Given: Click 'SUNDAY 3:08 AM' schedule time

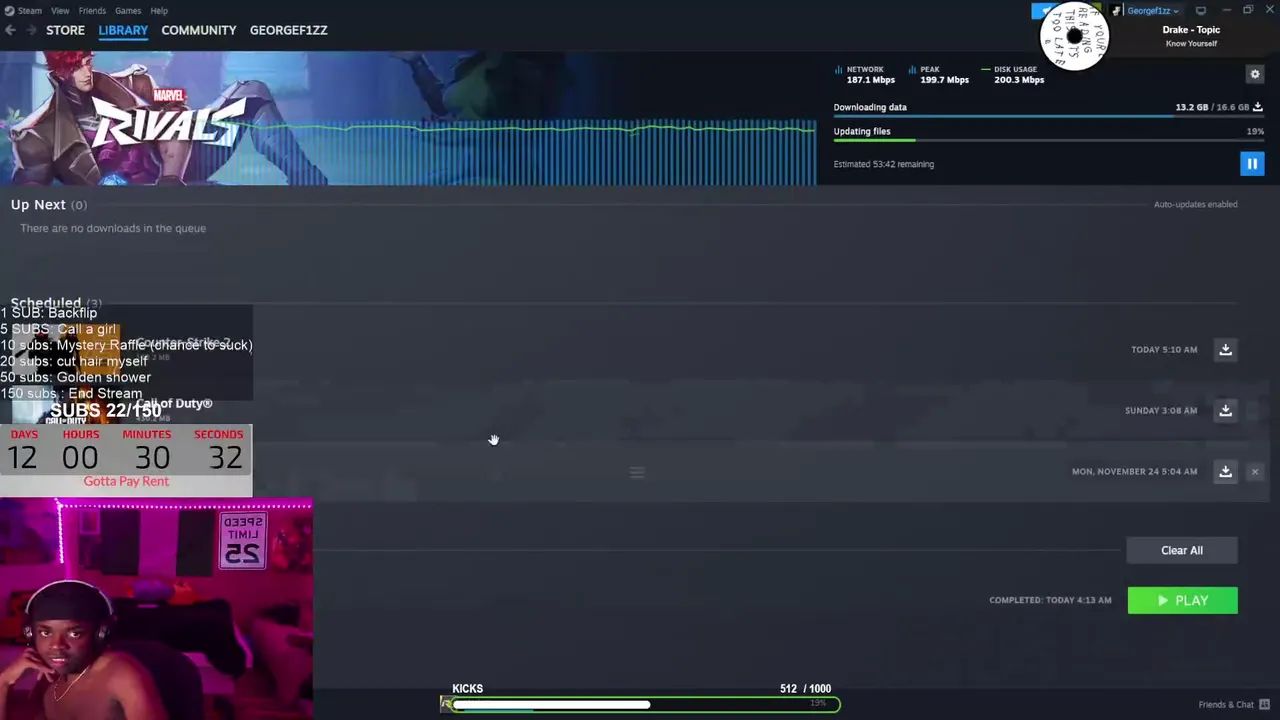Looking at the screenshot, I should (x=1161, y=410).
